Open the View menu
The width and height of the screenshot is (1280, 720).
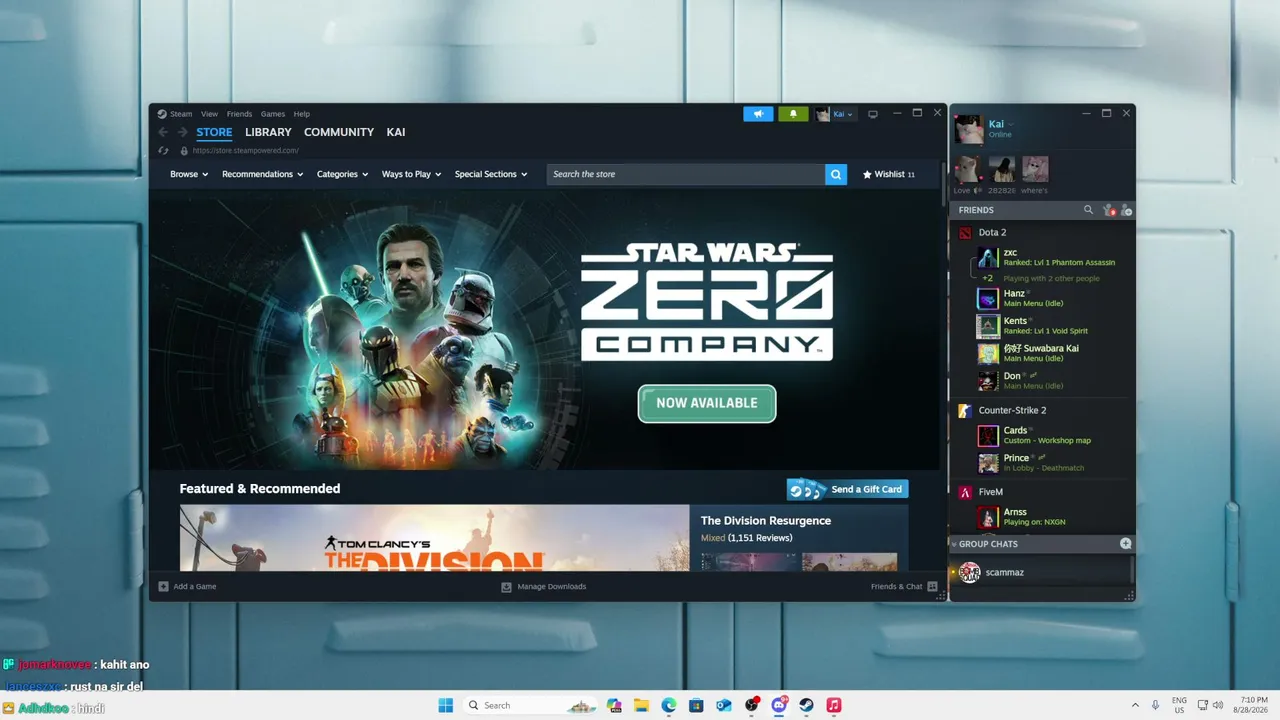coord(209,114)
